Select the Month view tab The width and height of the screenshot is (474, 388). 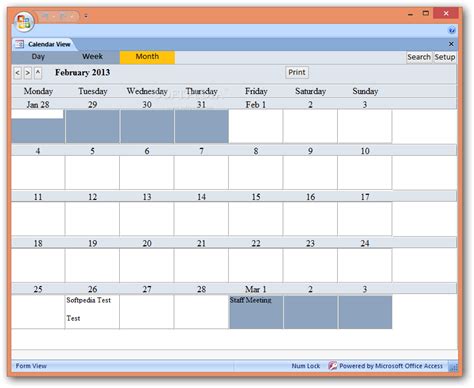pyautogui.click(x=147, y=57)
